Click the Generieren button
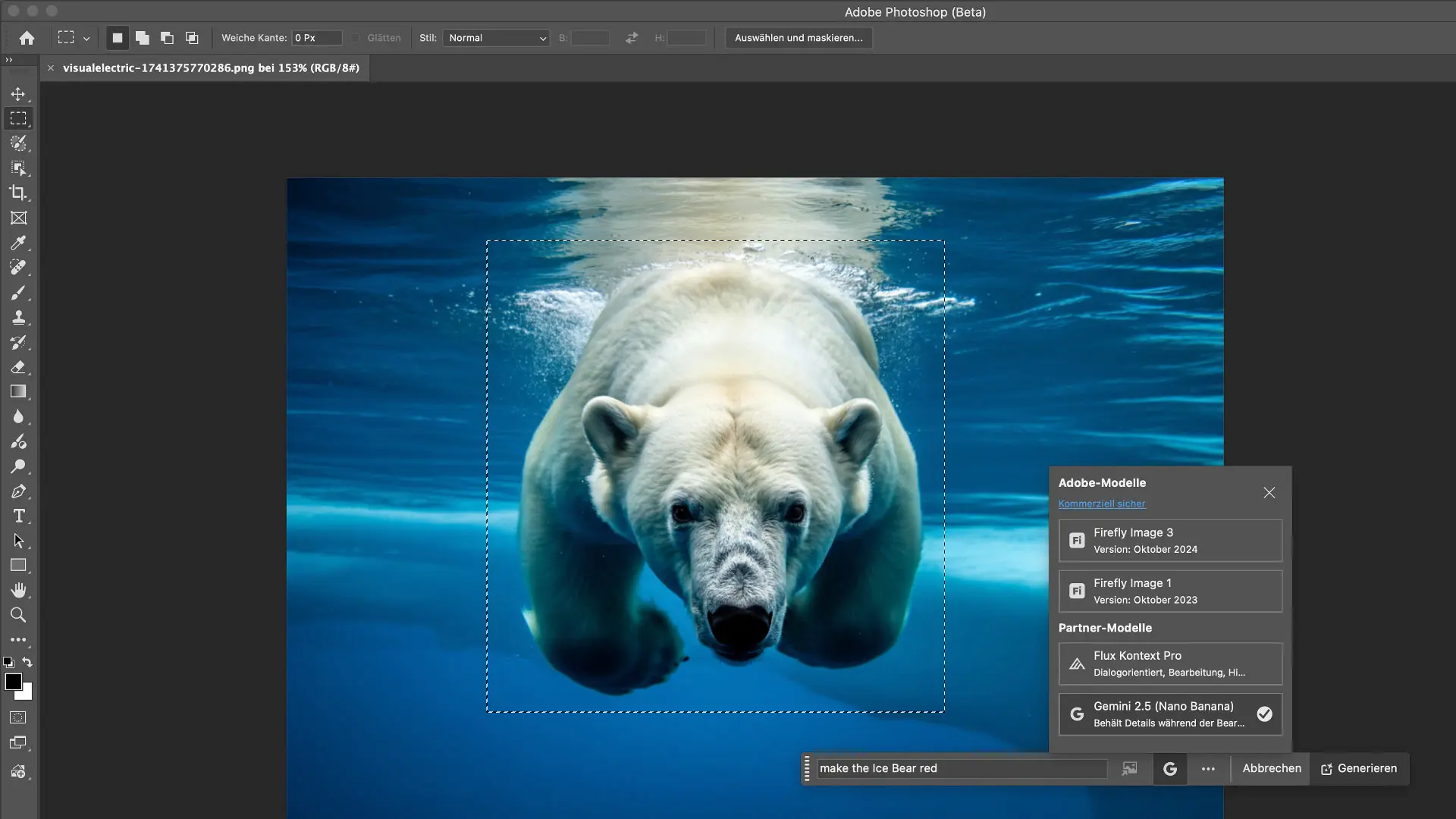This screenshot has width=1456, height=819. [x=1358, y=768]
